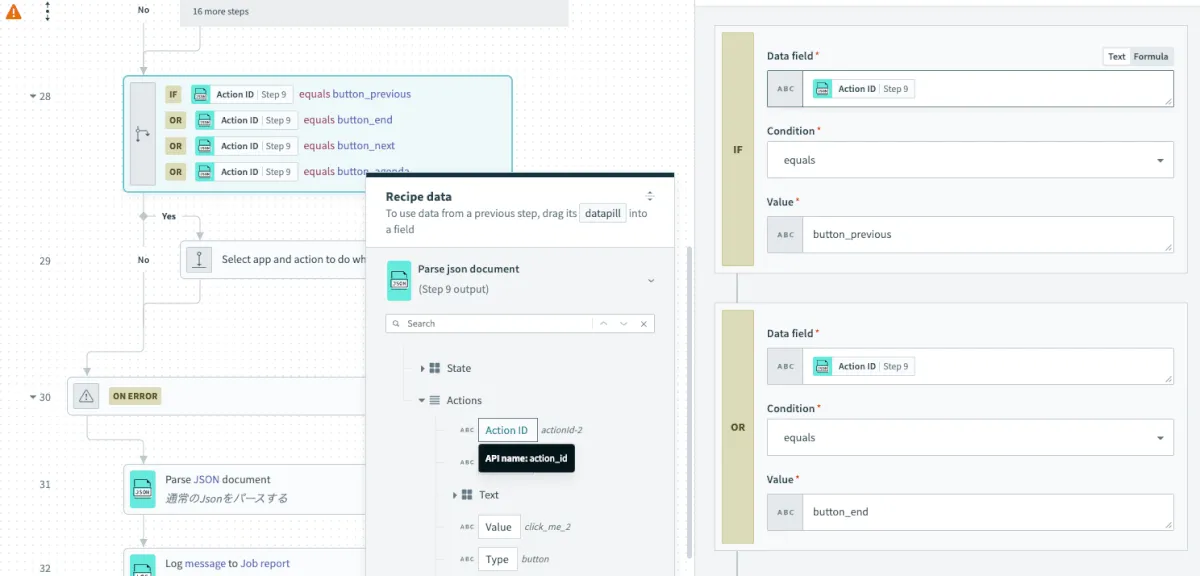Expand the State tree node
1200x576 pixels.
click(x=423, y=369)
